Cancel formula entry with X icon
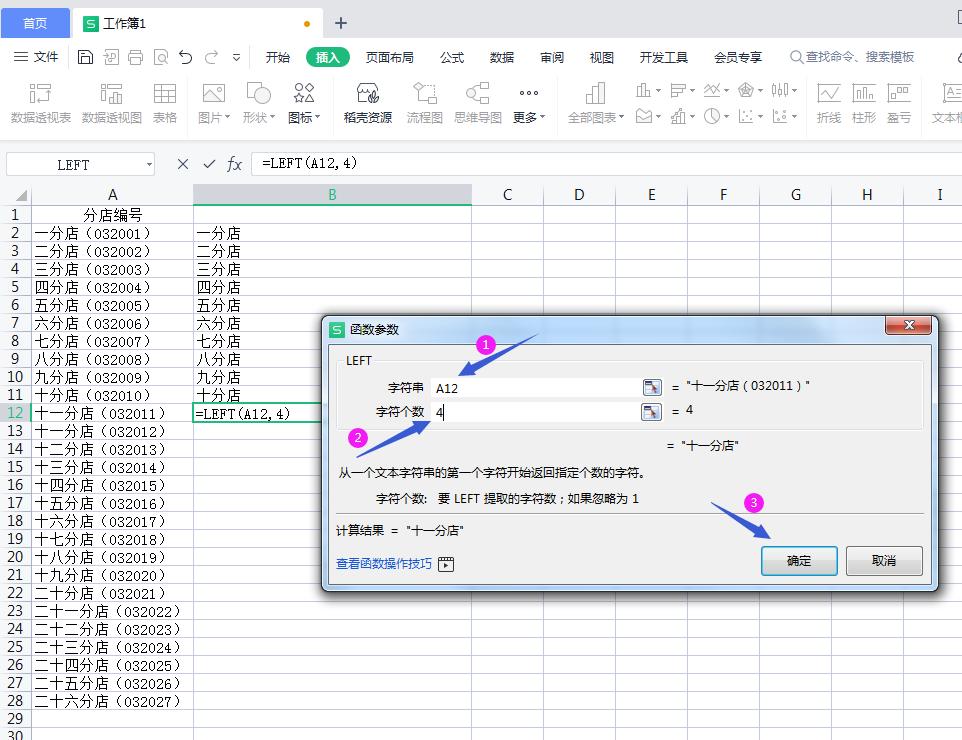The height and width of the screenshot is (740, 962). pyautogui.click(x=182, y=164)
